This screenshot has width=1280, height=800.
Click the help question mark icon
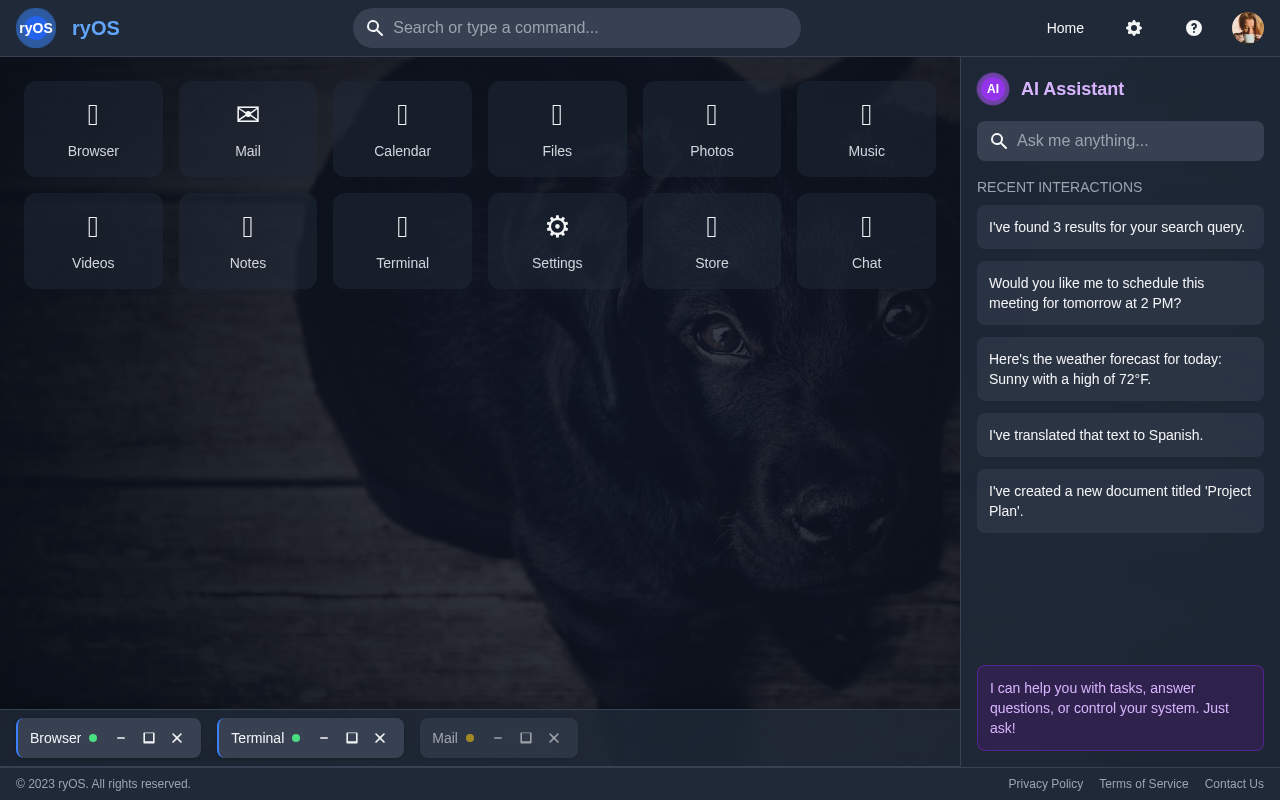(1193, 28)
